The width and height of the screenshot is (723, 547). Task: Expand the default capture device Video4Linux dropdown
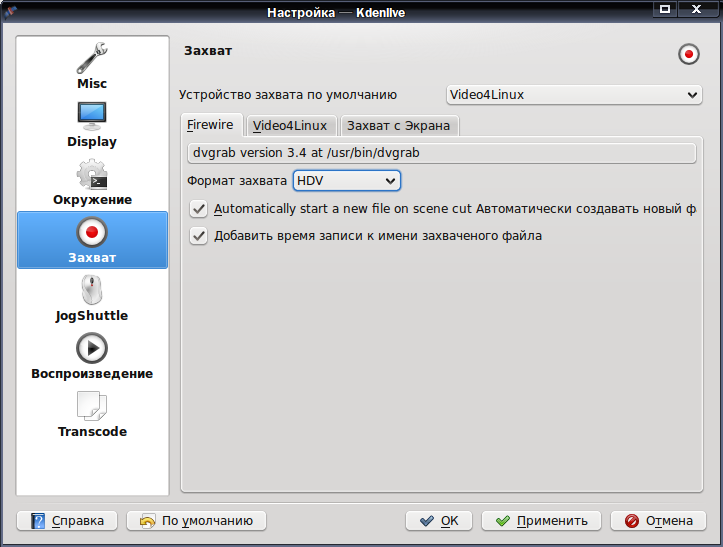pos(574,95)
